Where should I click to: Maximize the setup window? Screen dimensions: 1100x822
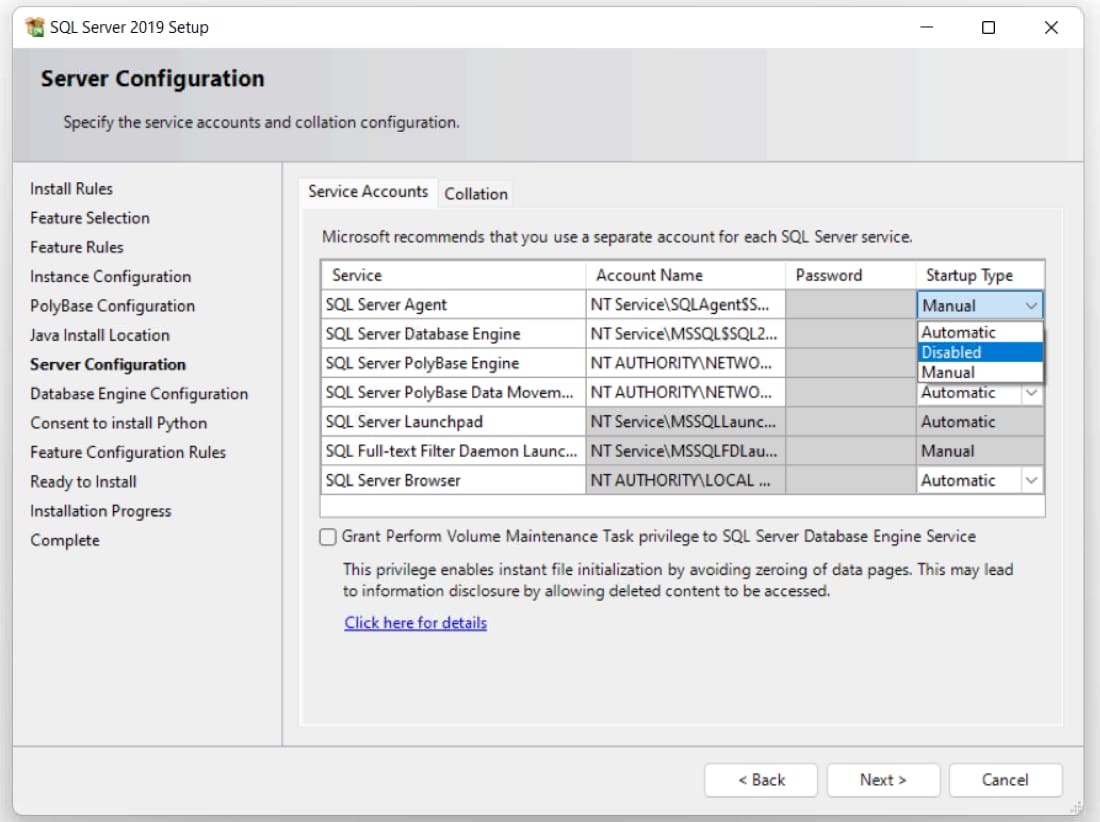tap(988, 28)
